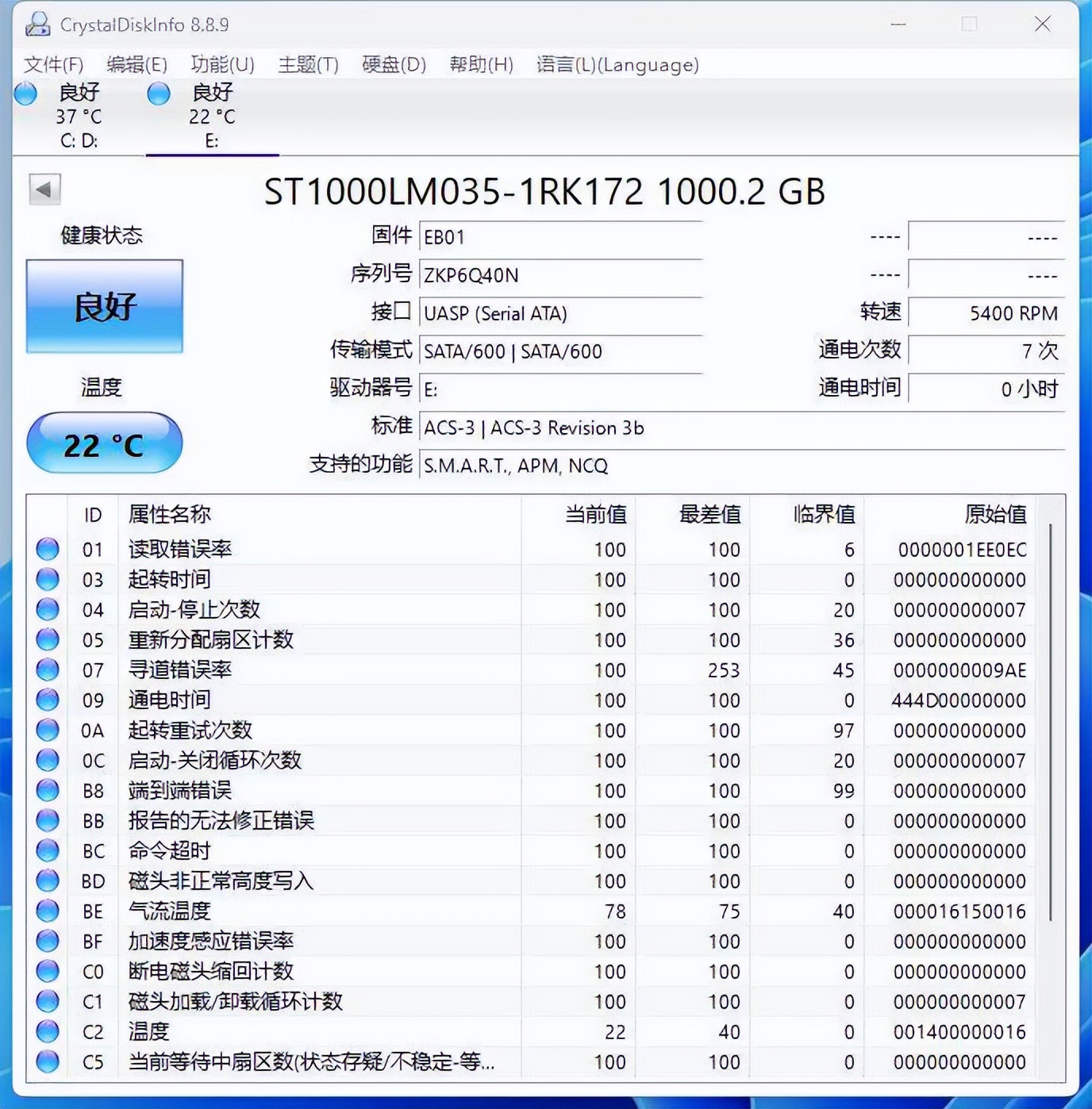1092x1109 pixels.
Task: Close the CrystalDiskInfo window
Action: pos(1043,25)
